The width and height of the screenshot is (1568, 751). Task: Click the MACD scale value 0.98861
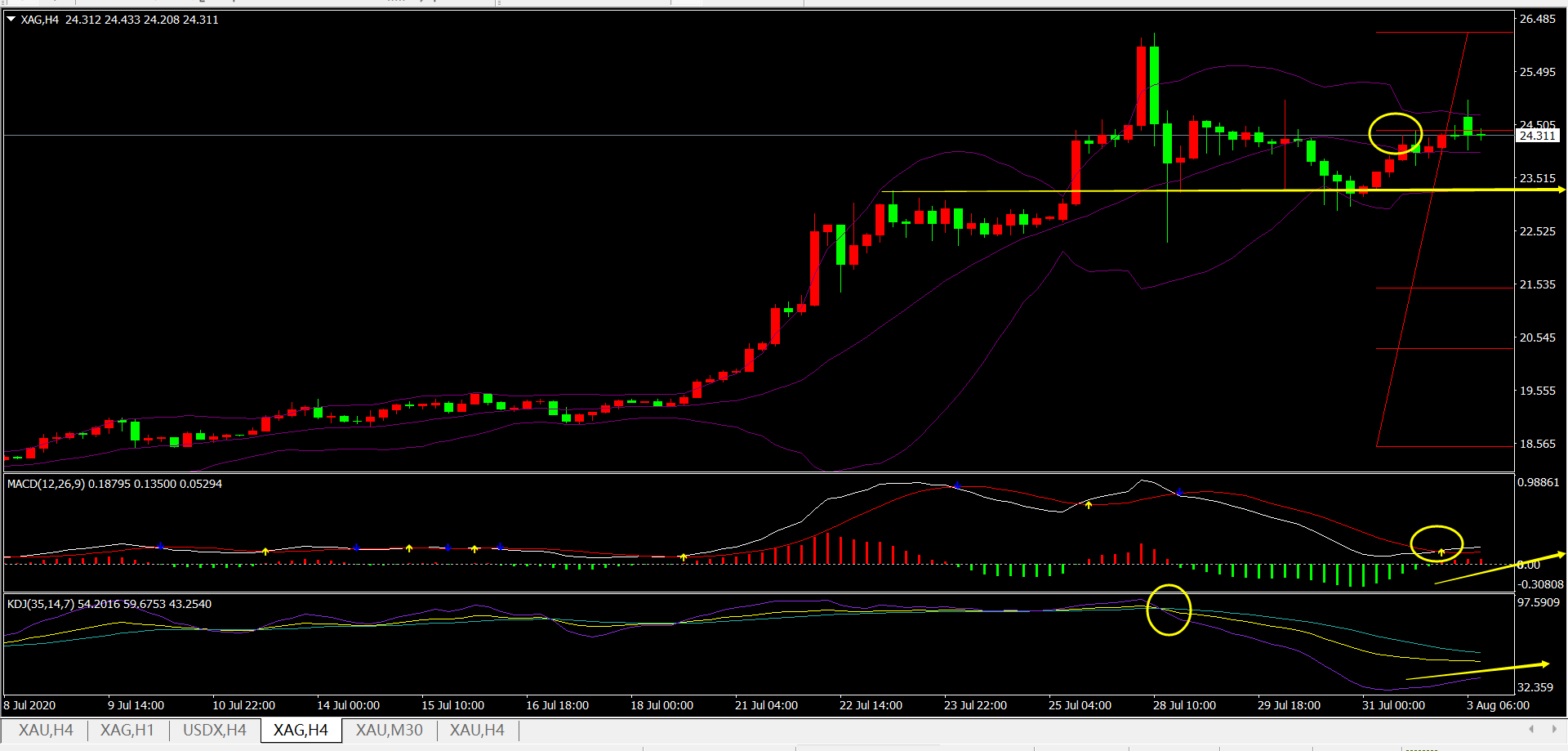click(x=1539, y=483)
